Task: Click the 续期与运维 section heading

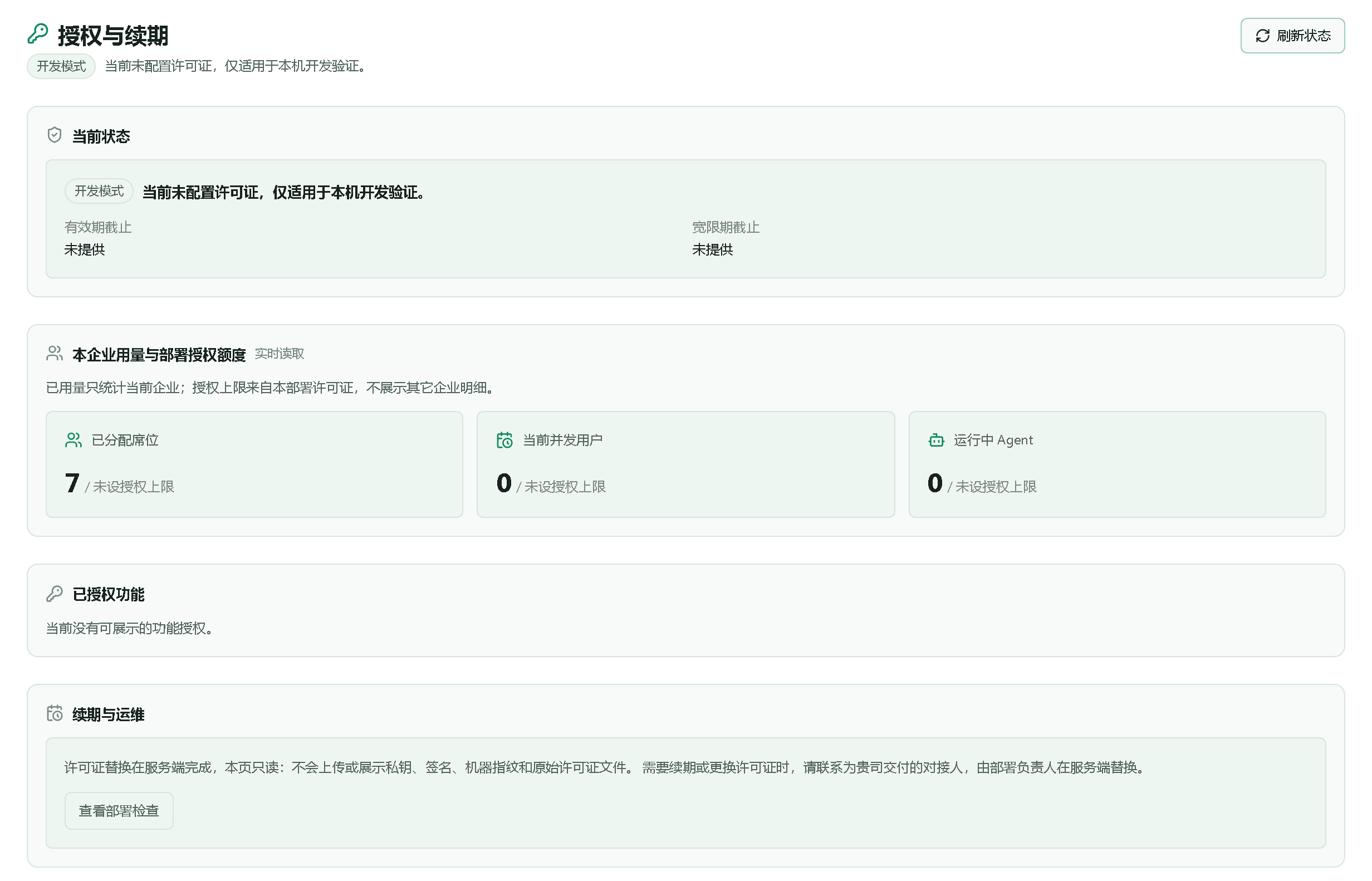Action: pos(109,714)
